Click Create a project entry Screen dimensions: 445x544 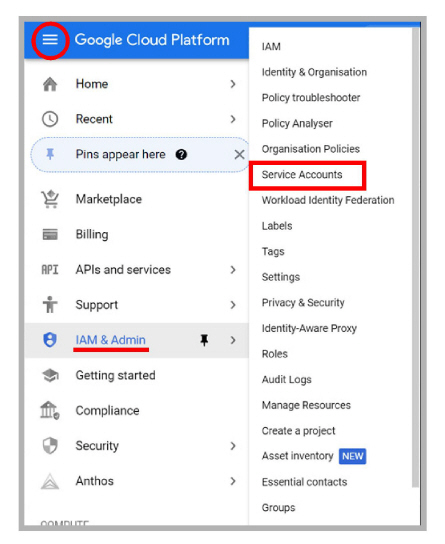[298, 431]
